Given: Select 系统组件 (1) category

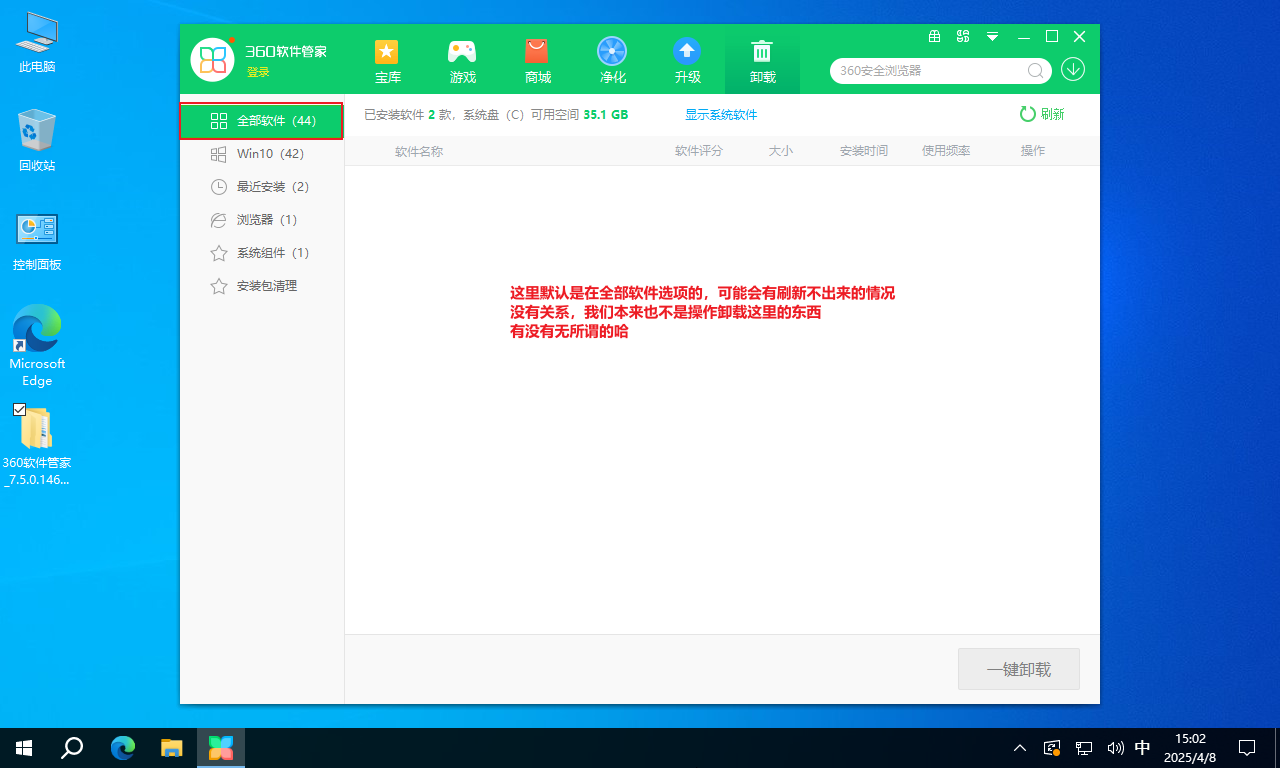Looking at the screenshot, I should click(x=262, y=253).
